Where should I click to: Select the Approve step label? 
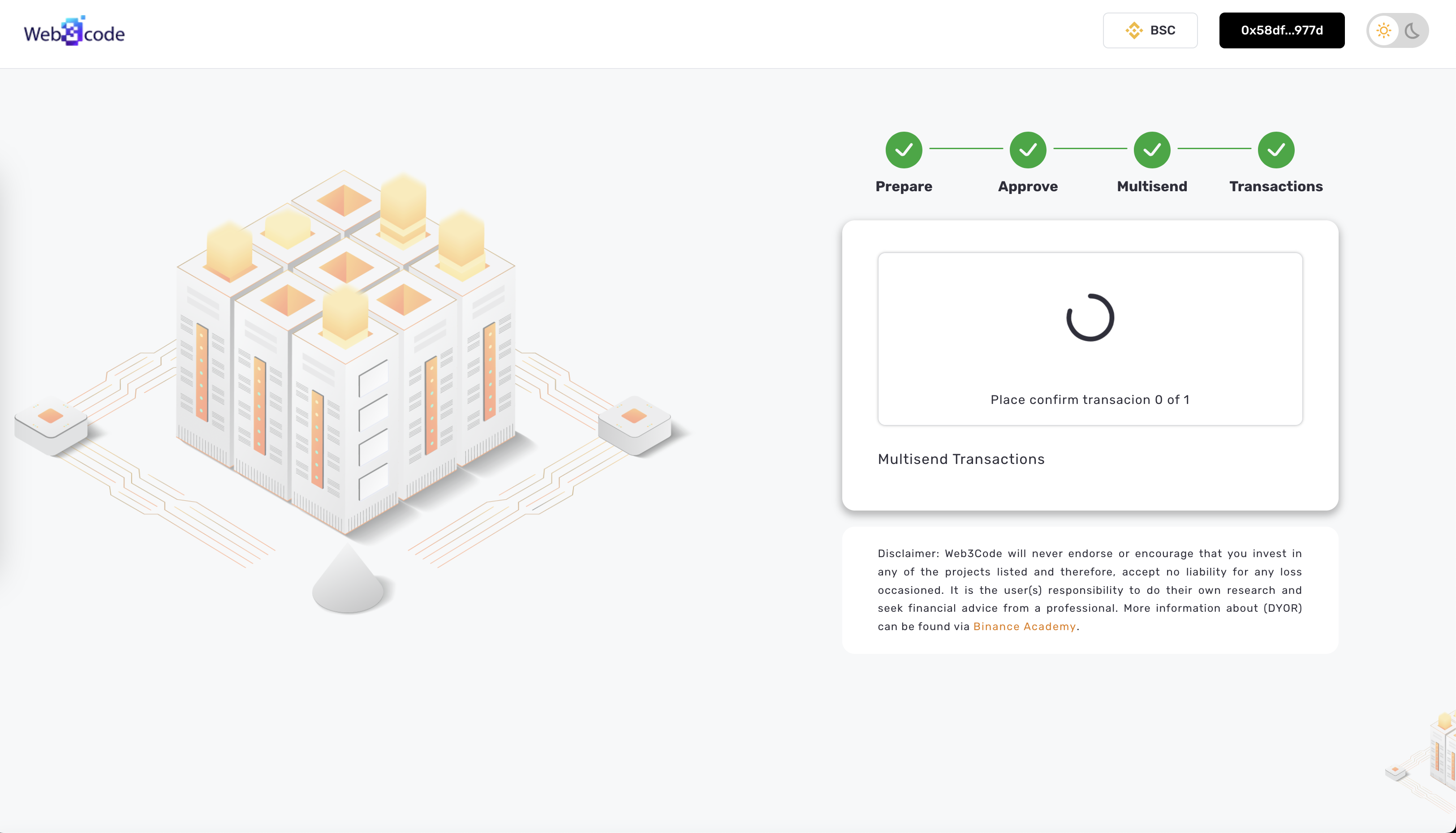[1028, 186]
